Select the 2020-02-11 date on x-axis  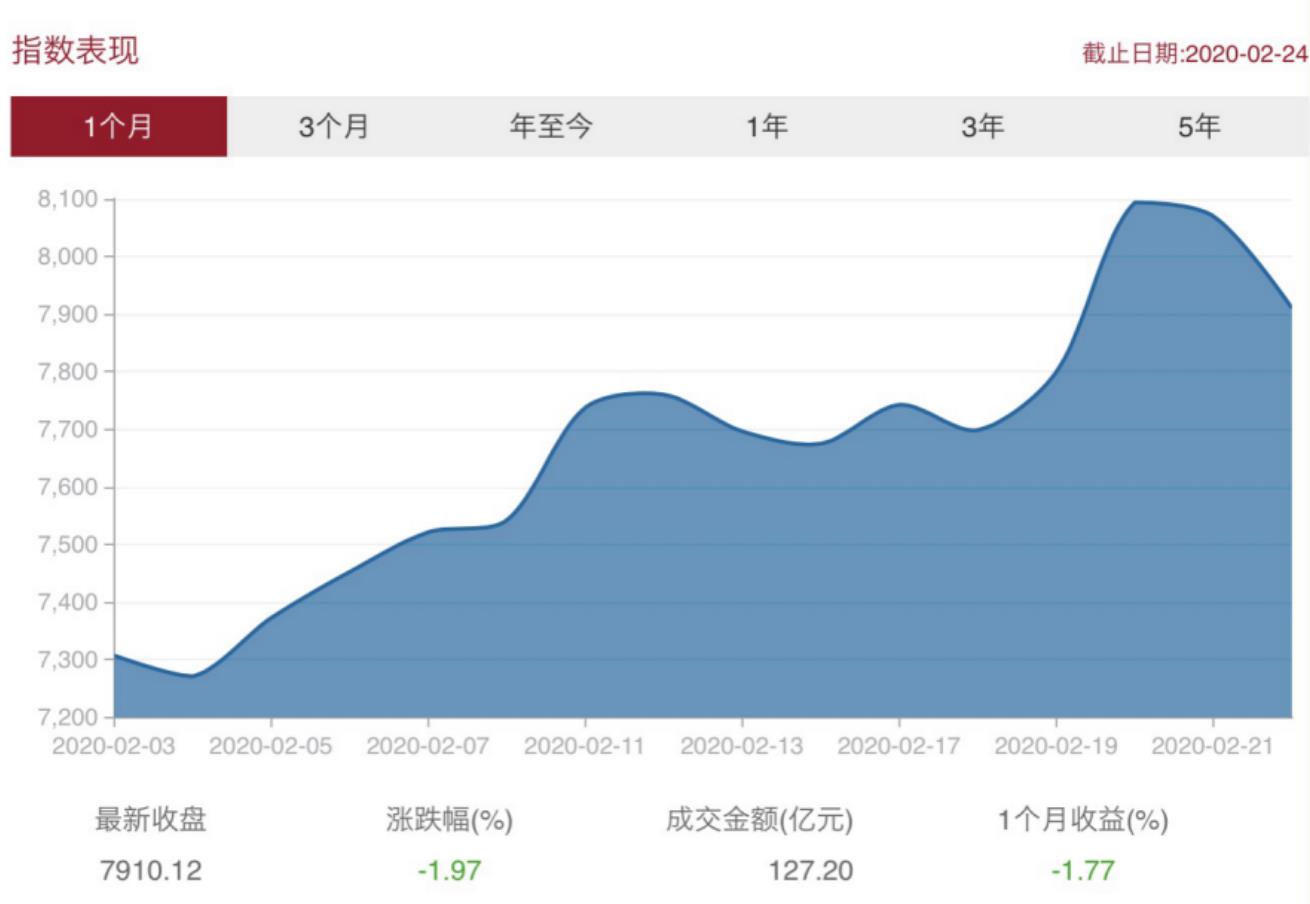(585, 746)
